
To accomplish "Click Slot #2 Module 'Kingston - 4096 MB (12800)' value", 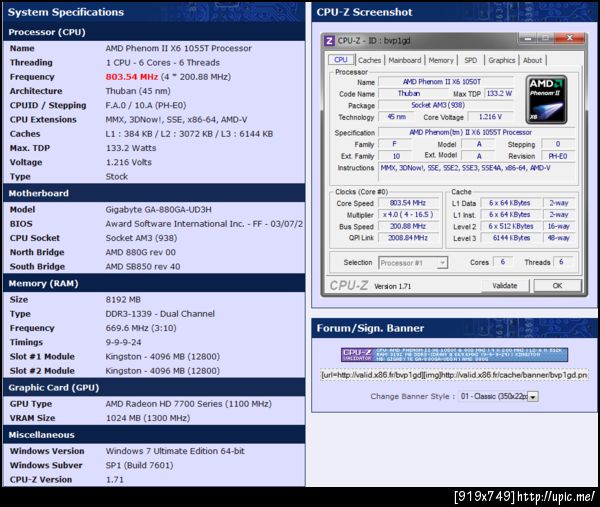I will click(x=163, y=370).
